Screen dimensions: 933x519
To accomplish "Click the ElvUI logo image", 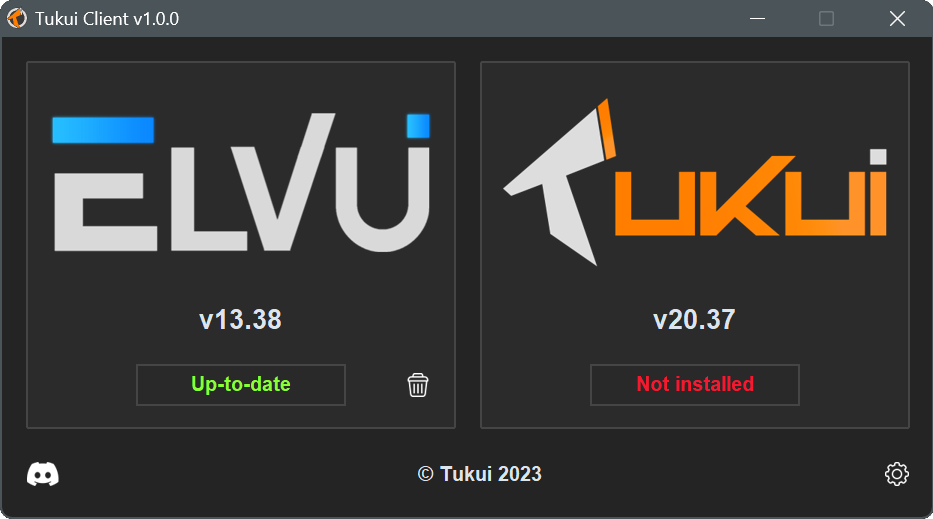I will [242, 182].
